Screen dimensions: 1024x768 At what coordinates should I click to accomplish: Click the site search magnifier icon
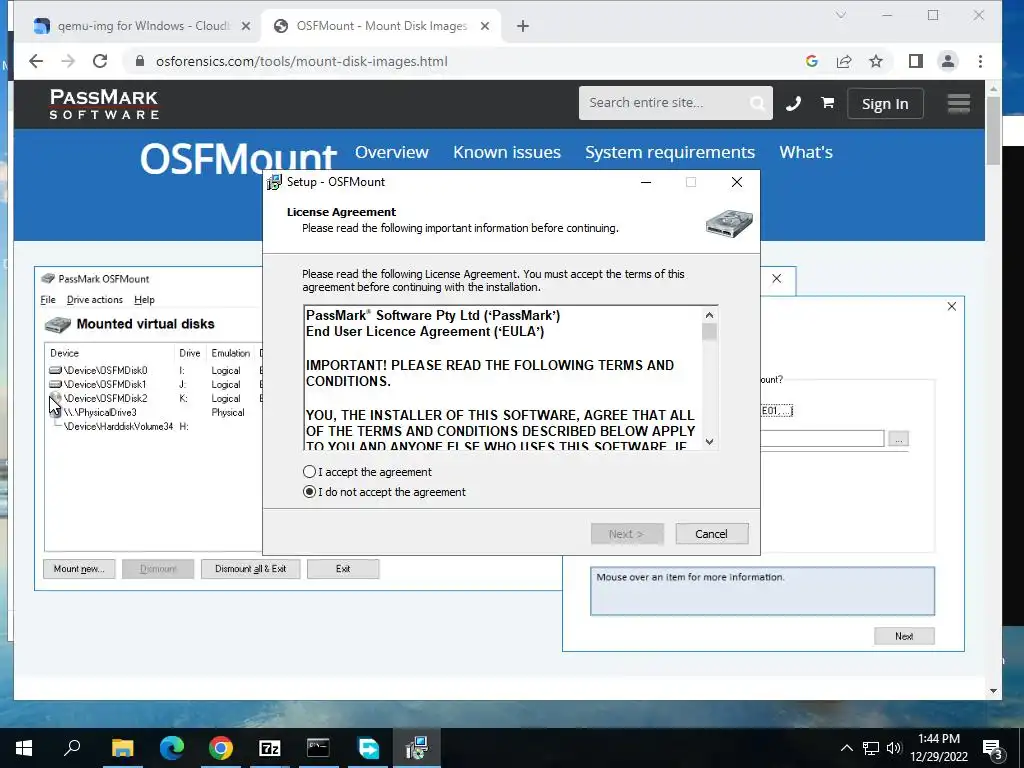pyautogui.click(x=758, y=103)
